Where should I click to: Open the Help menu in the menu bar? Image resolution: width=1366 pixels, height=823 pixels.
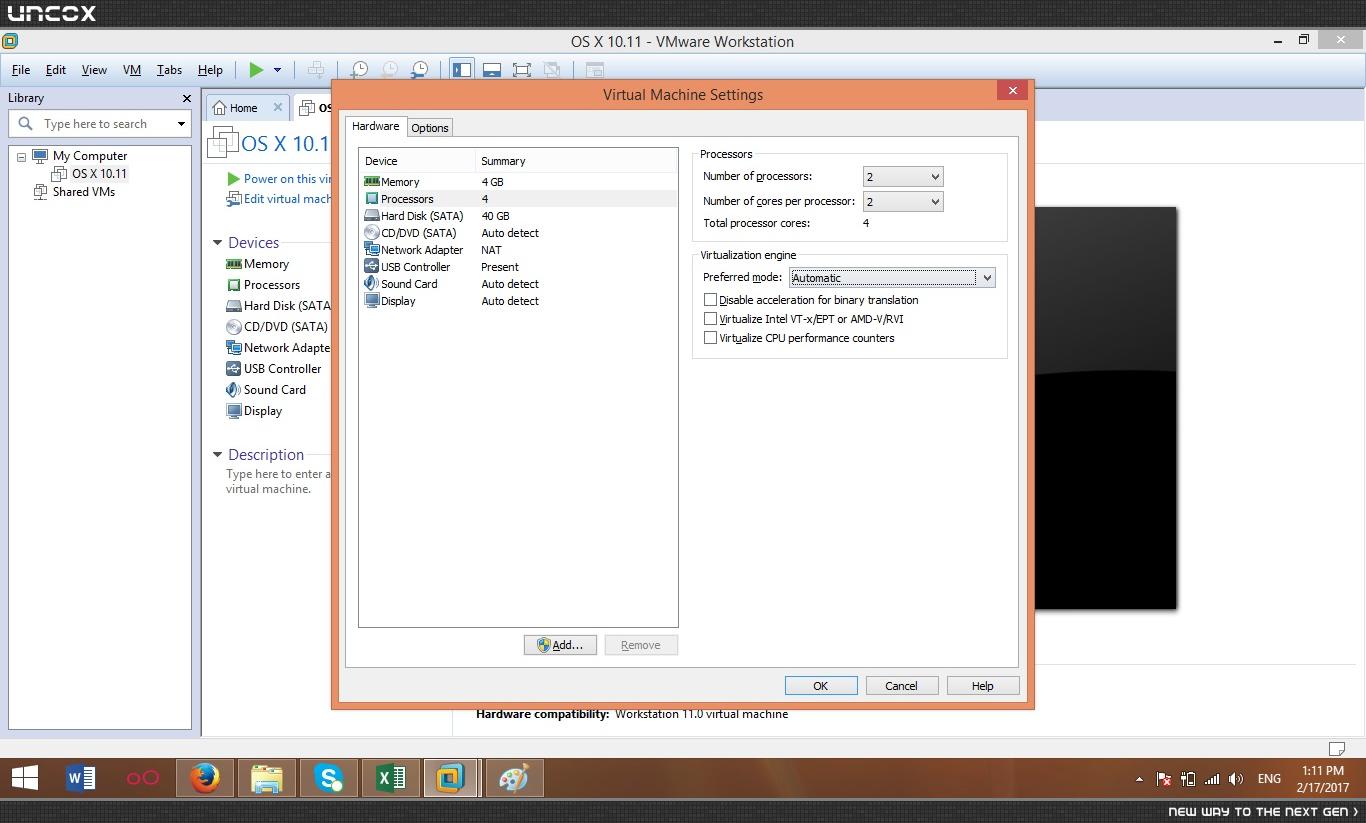(210, 70)
